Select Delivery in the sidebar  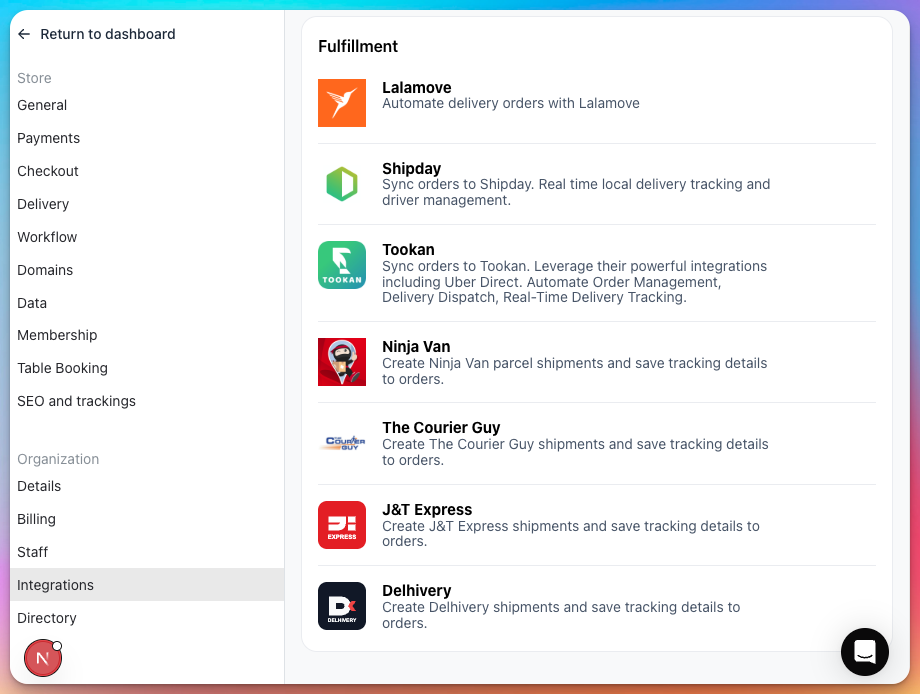(43, 204)
